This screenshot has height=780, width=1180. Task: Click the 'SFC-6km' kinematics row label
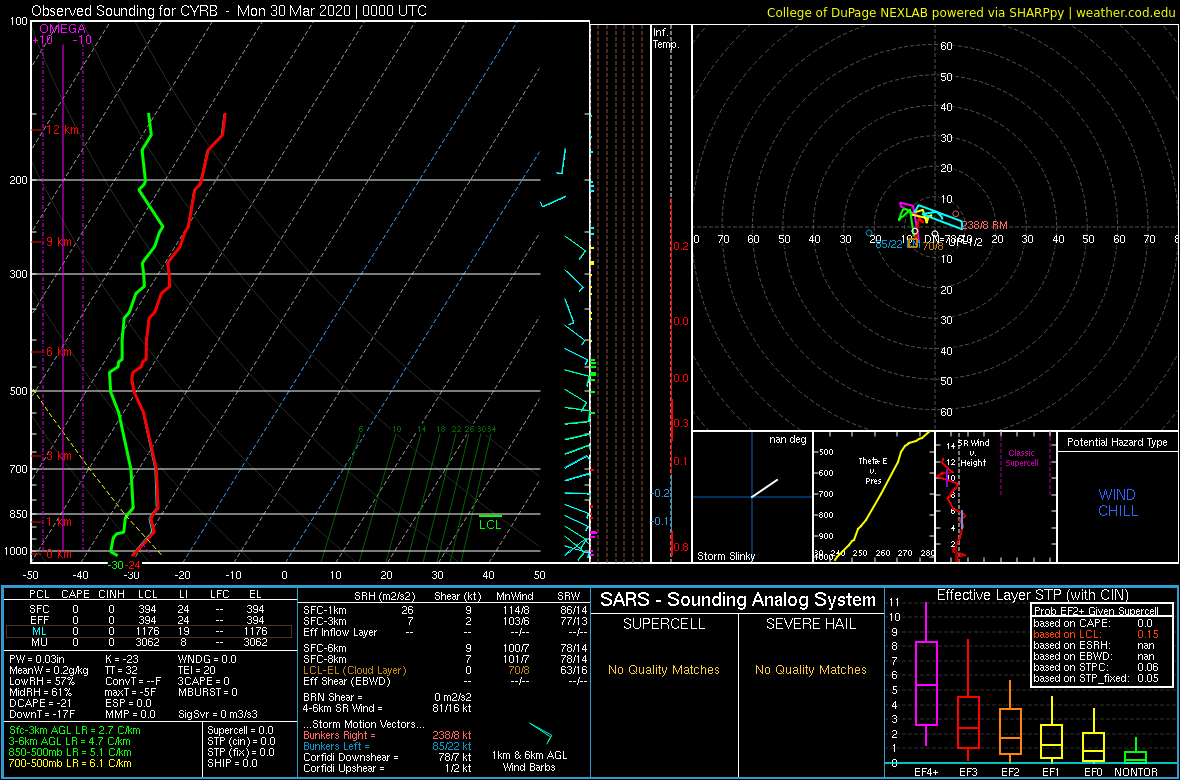[x=324, y=647]
